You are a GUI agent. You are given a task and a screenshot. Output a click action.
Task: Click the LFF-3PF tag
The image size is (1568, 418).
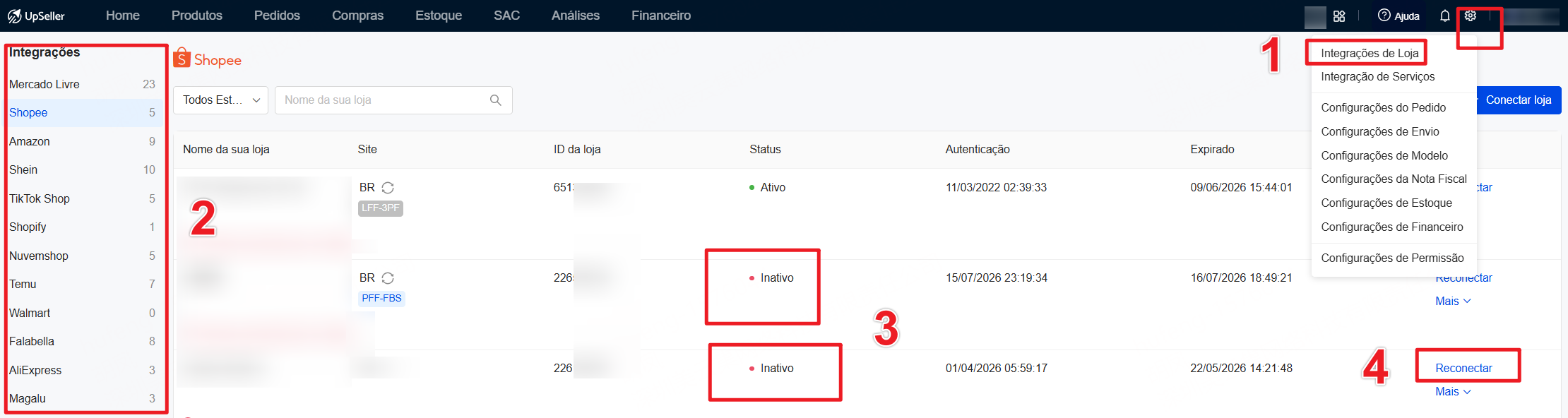[381, 208]
